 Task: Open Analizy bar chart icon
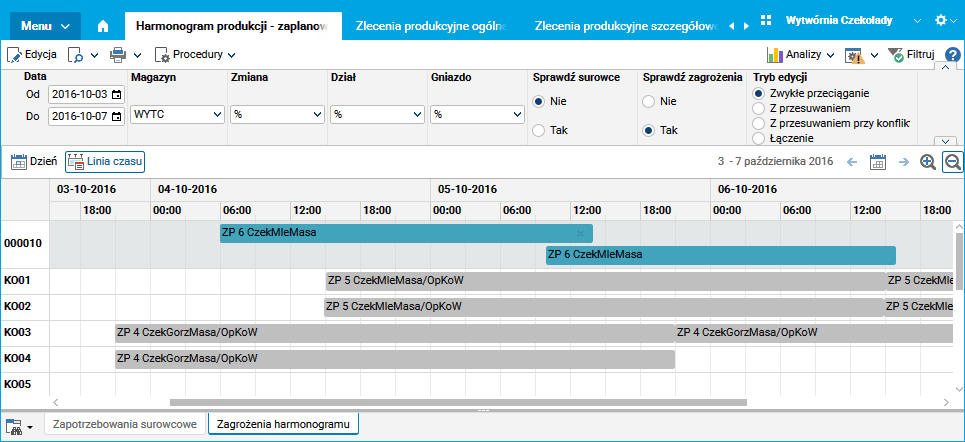click(x=774, y=55)
